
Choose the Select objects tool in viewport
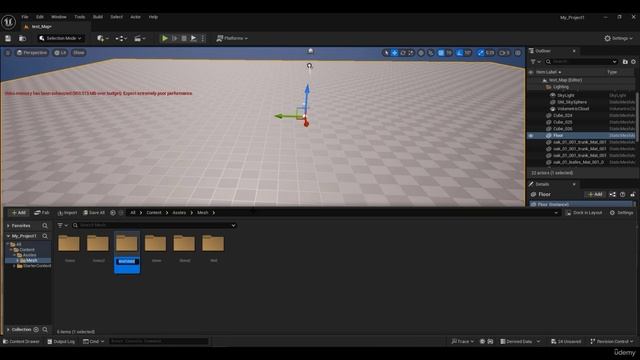pyautogui.click(x=386, y=53)
